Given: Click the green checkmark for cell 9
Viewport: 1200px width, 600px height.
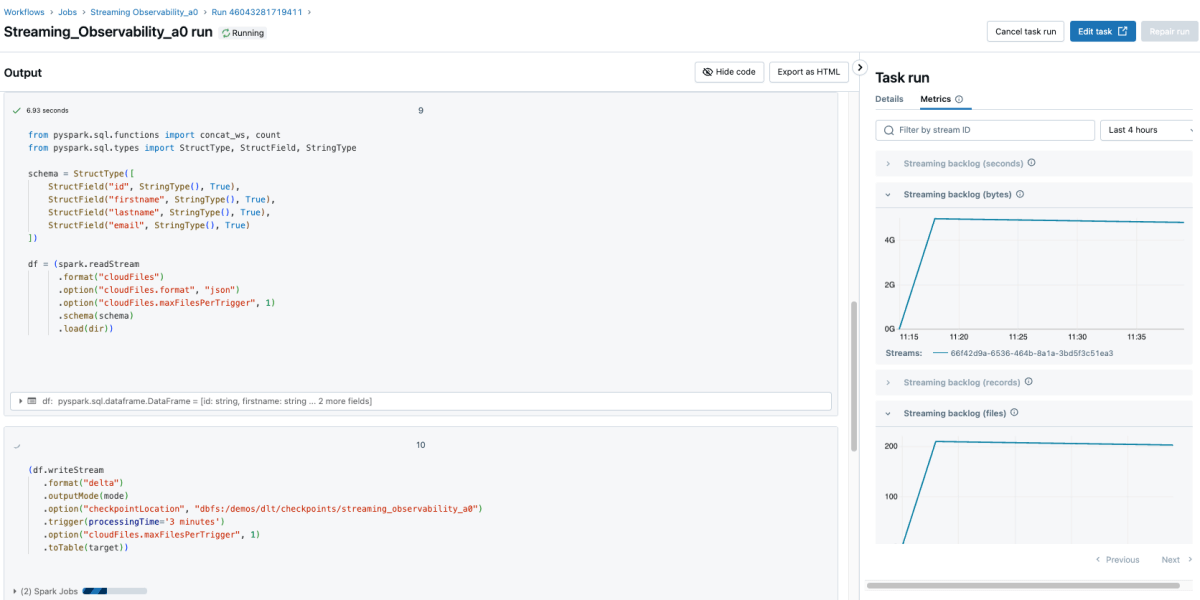Looking at the screenshot, I should pos(17,110).
